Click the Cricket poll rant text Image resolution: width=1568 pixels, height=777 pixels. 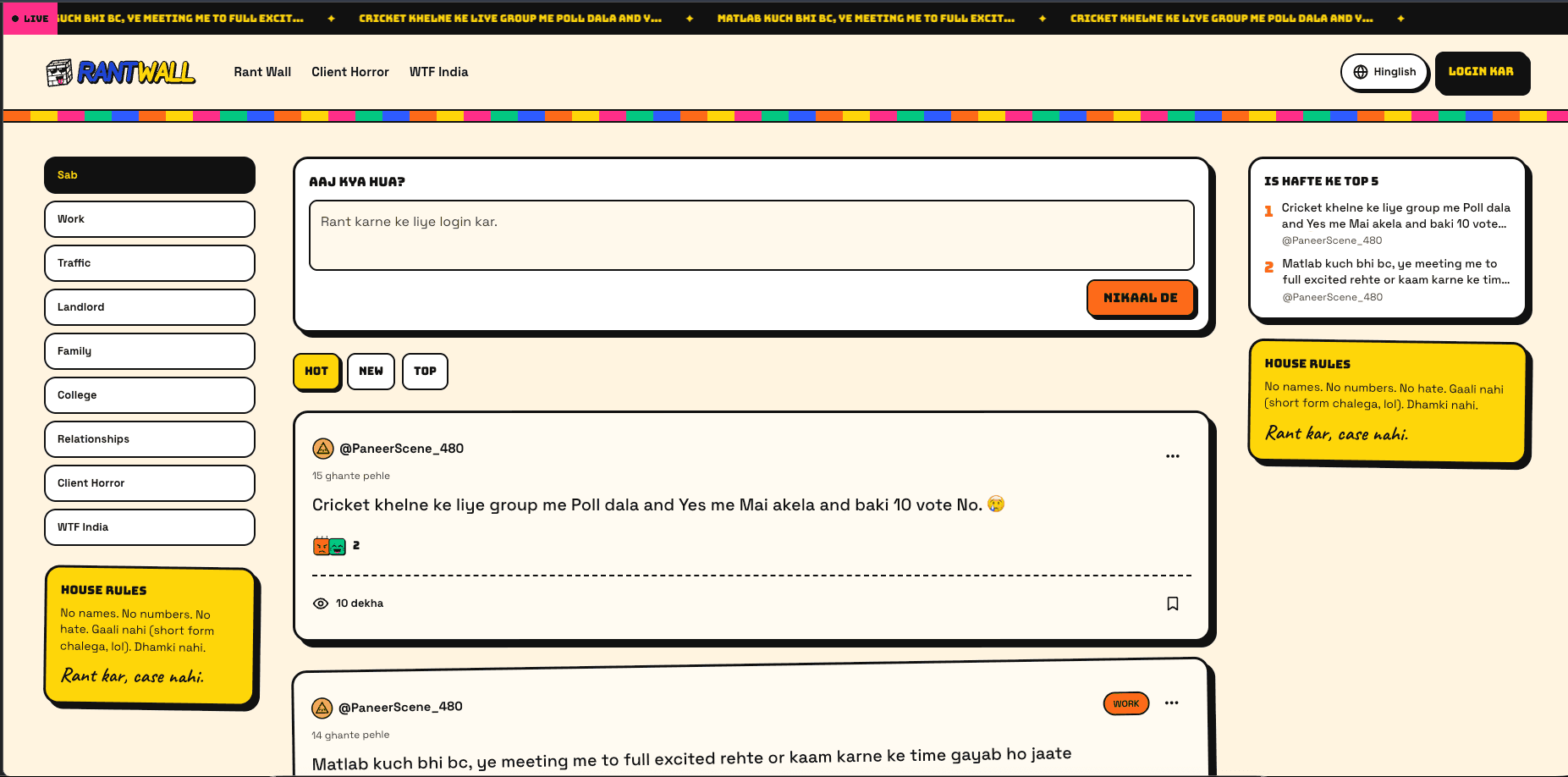tap(658, 505)
